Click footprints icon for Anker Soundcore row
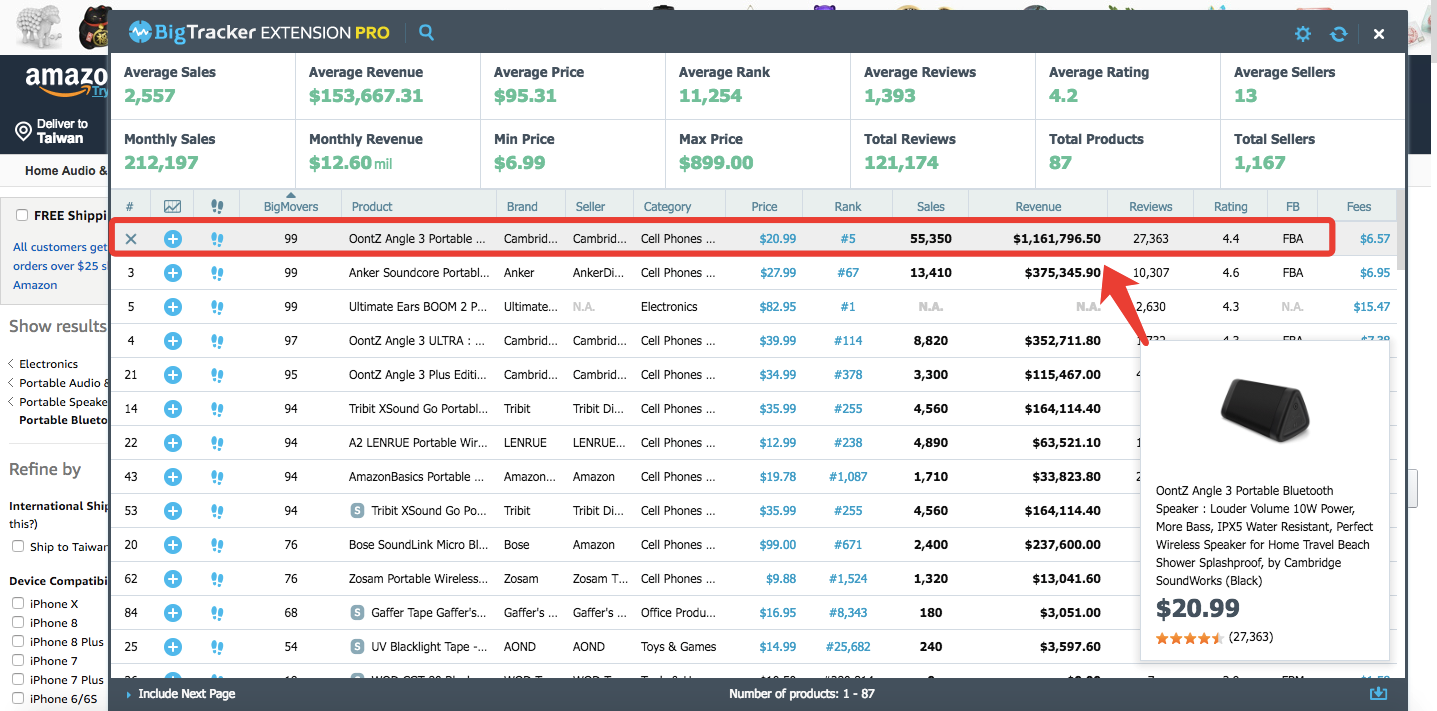This screenshot has height=711, width=1437. [x=218, y=273]
